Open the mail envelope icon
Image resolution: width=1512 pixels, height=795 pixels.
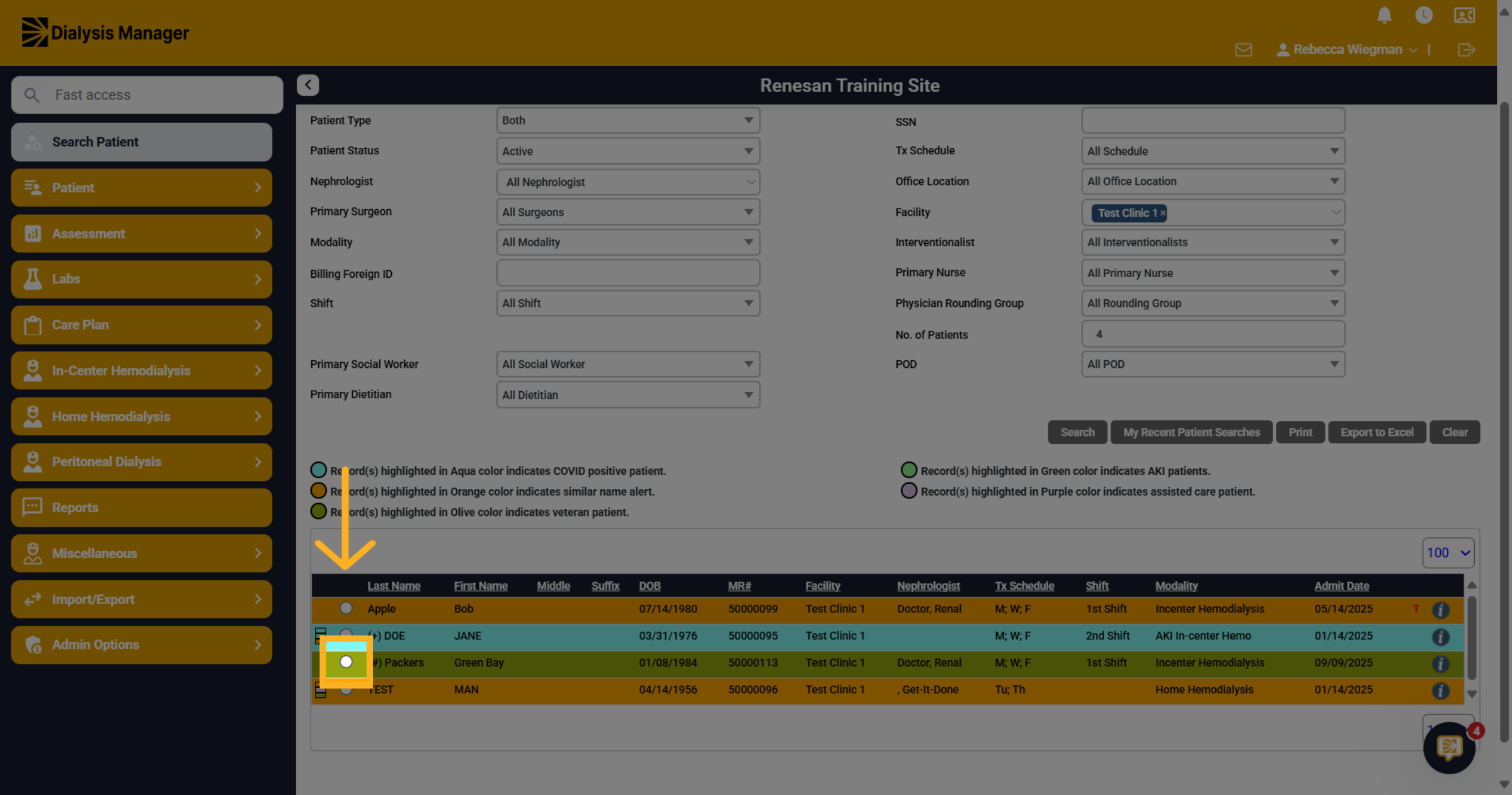pyautogui.click(x=1244, y=50)
